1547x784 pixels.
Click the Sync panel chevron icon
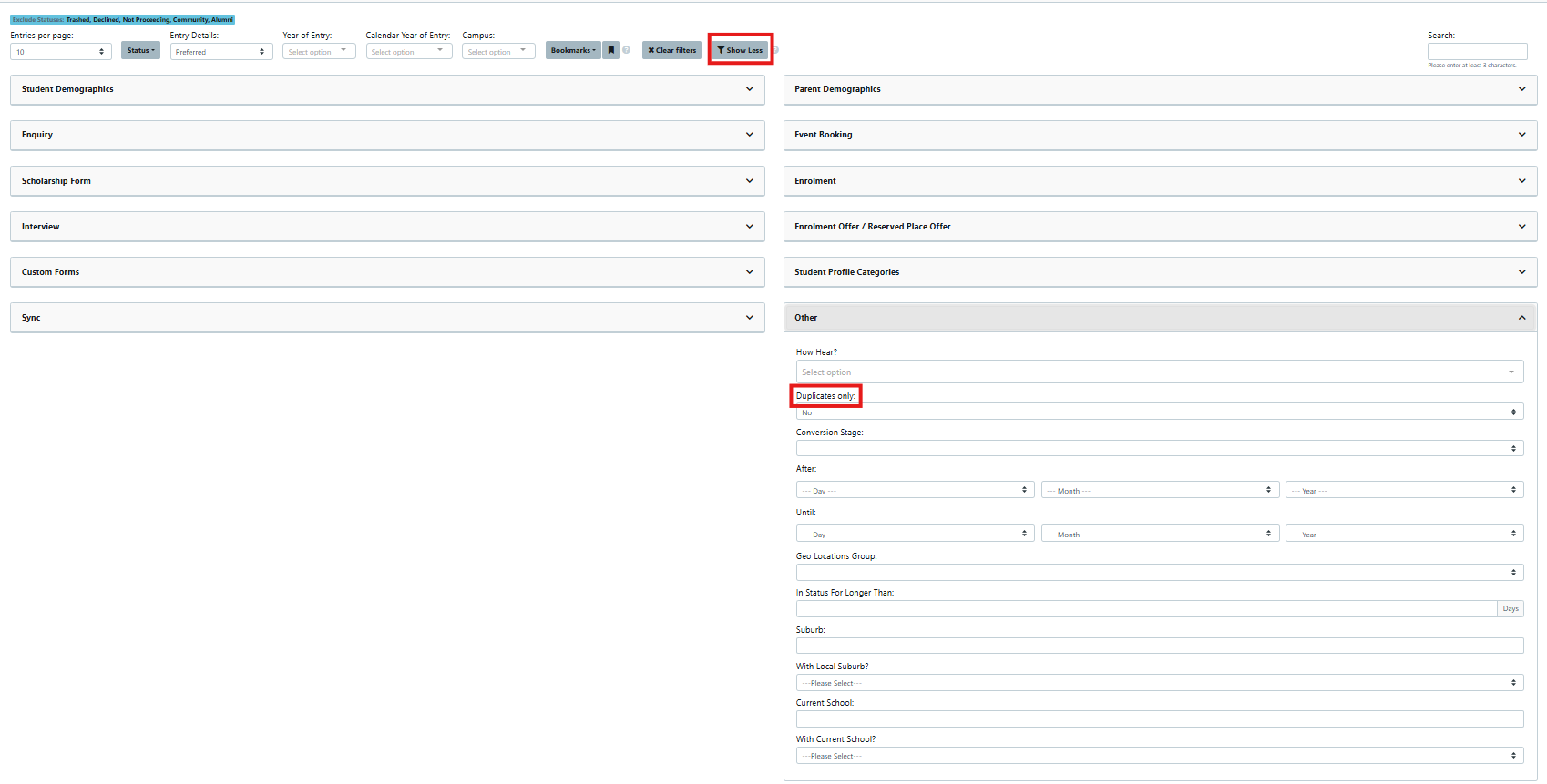click(749, 318)
